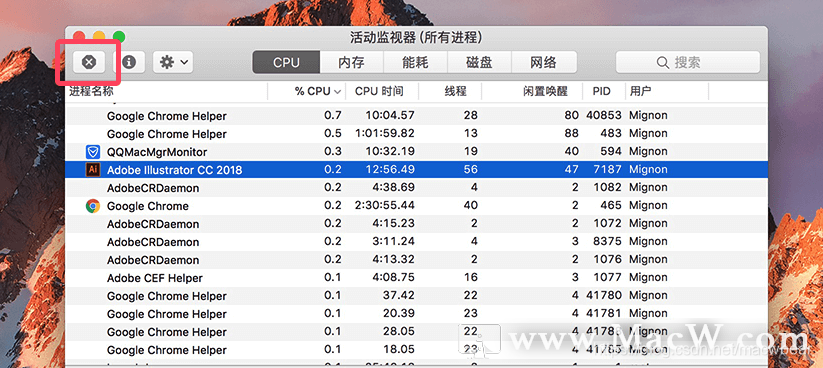Click PID value 7187
Screen dimensions: 823x368
click(x=607, y=170)
